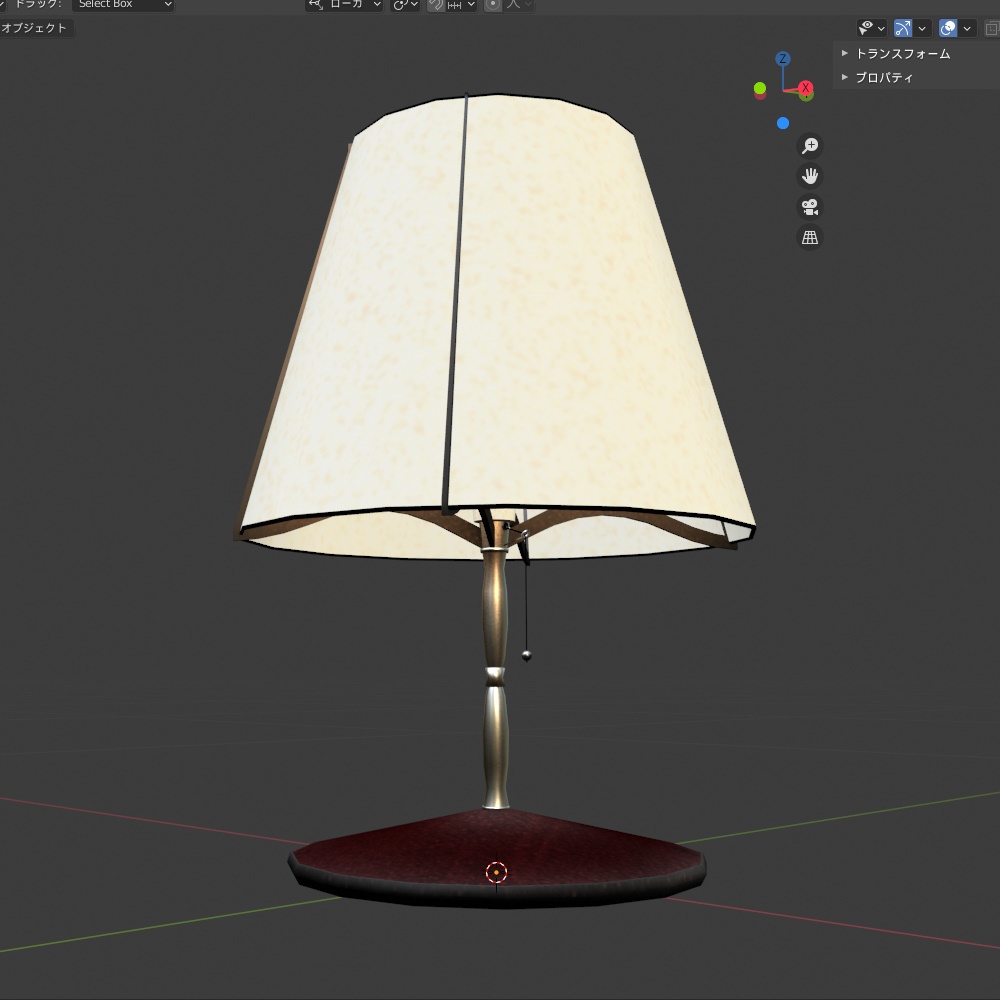The width and height of the screenshot is (1000, 1000).
Task: Enable the snapping magnet icon in header
Action: point(434,5)
